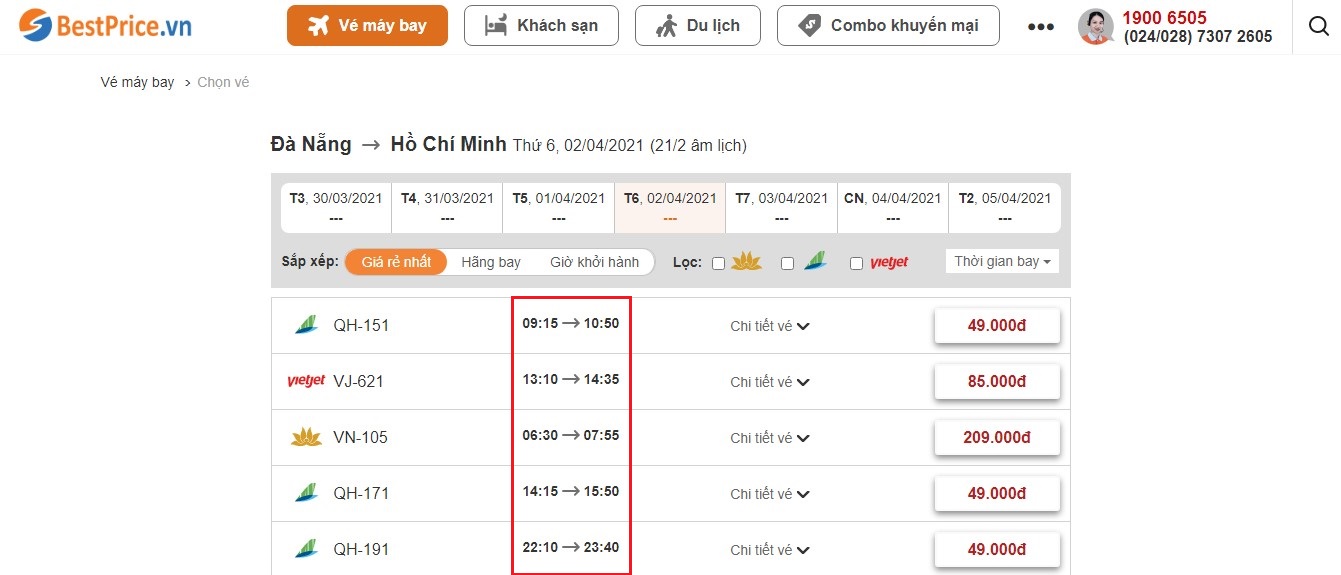Screen dimensions: 1341x575
Task: Select date T5, 01/04/2021
Action: [x=559, y=208]
